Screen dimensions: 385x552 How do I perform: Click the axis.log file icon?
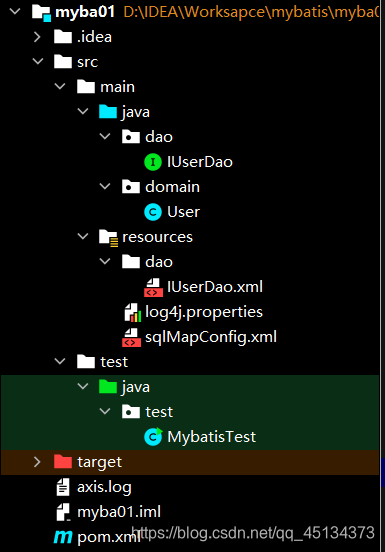click(x=63, y=487)
